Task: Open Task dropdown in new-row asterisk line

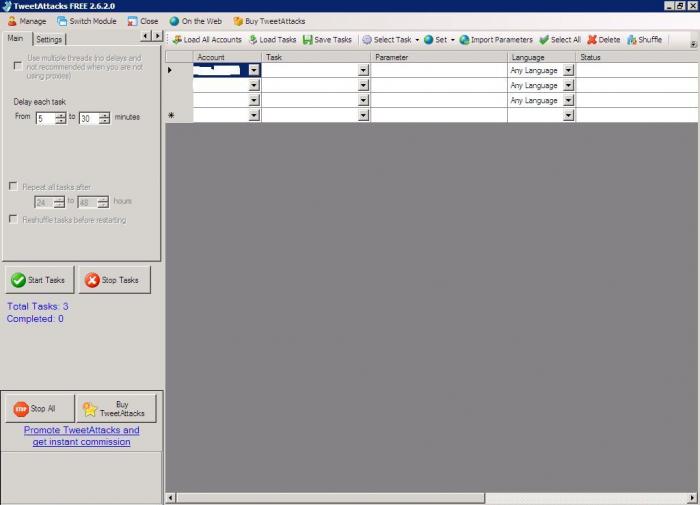Action: (363, 115)
